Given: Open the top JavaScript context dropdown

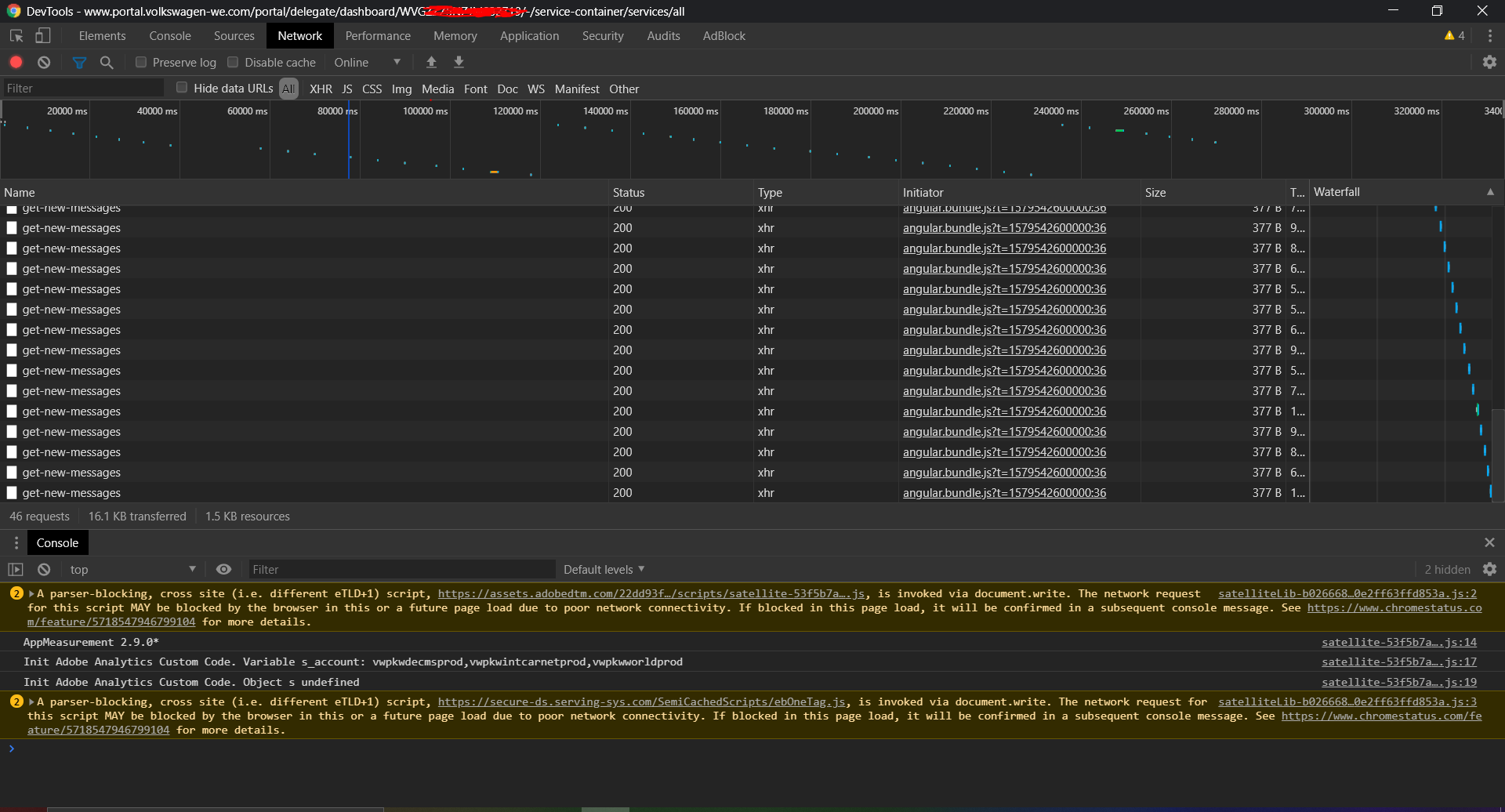Looking at the screenshot, I should coord(132,569).
